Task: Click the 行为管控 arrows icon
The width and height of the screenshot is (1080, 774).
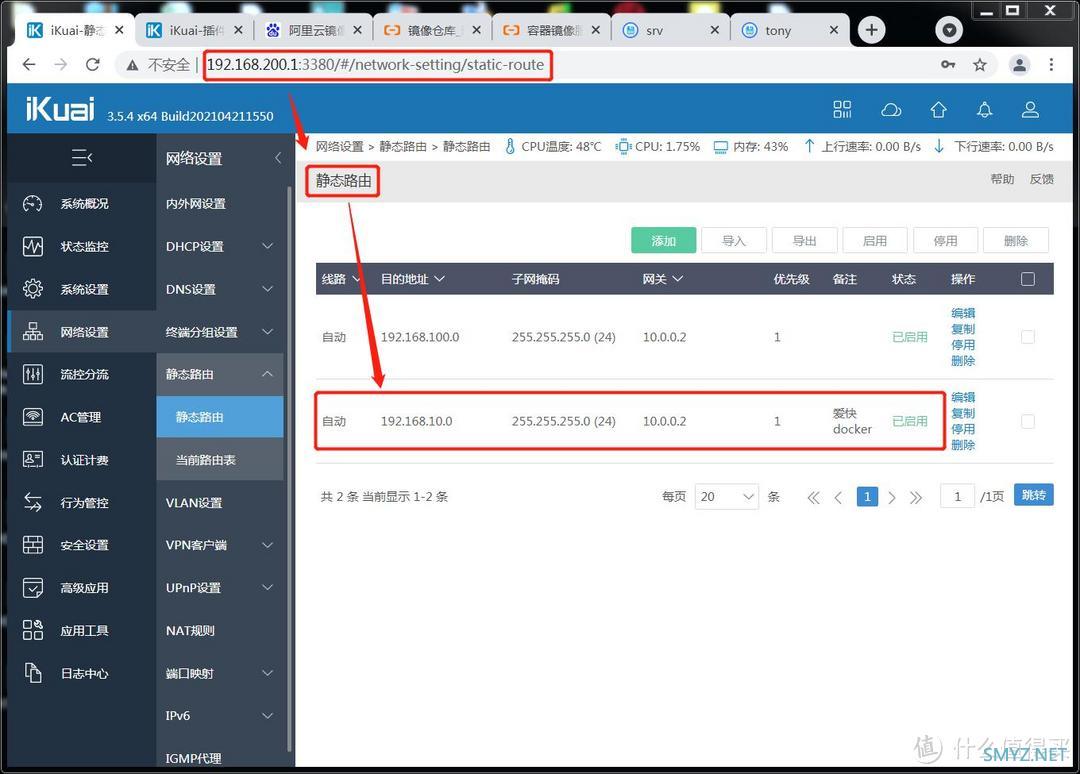Action: (x=33, y=502)
